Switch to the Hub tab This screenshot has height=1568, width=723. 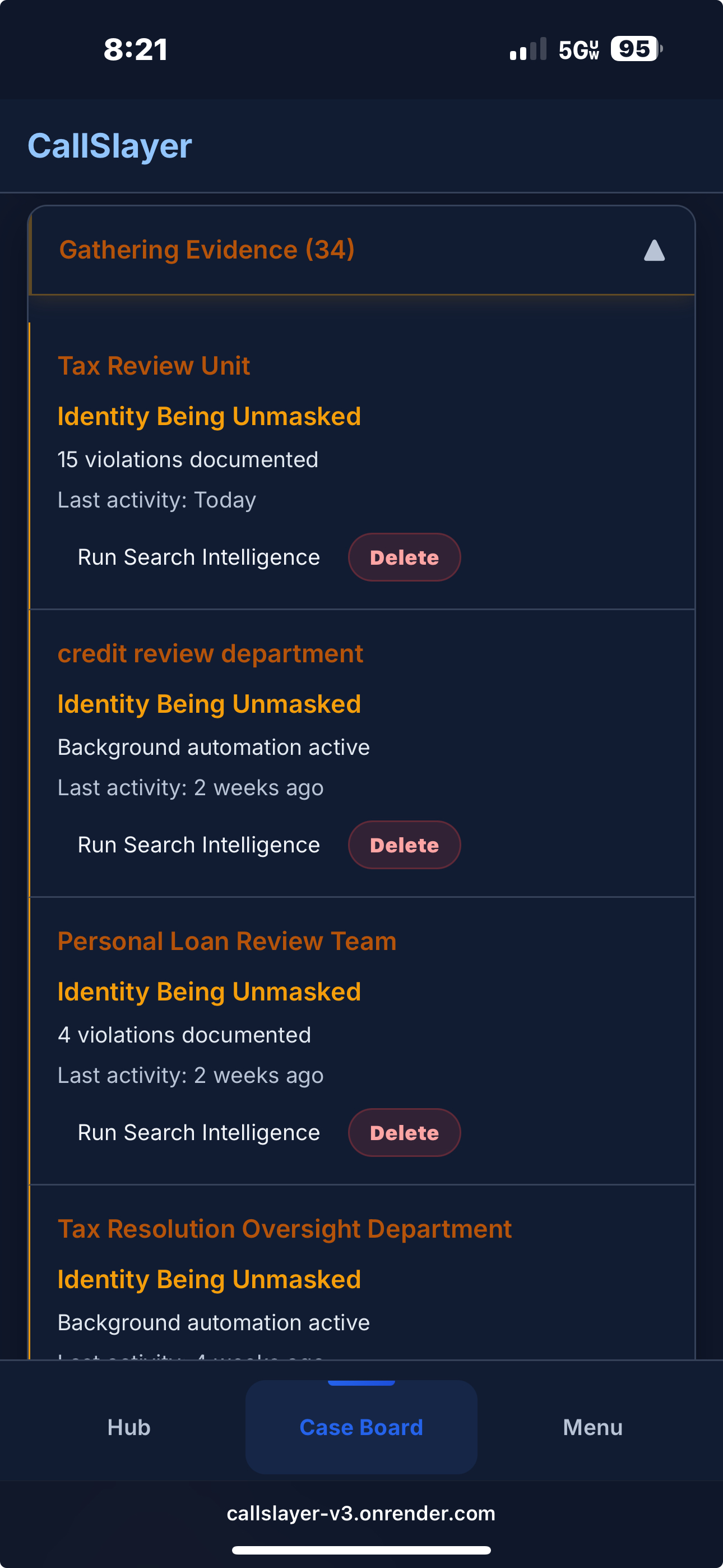click(128, 1427)
